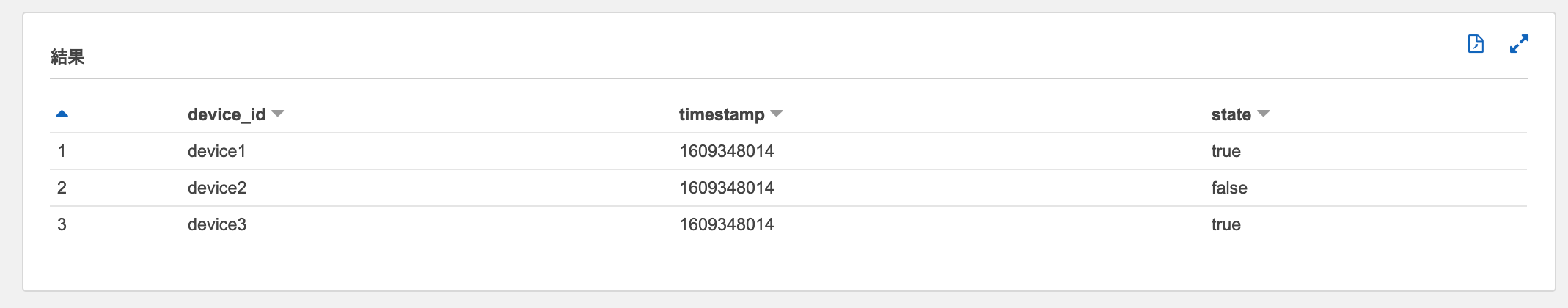Open the timestamp column dropdown arrow

(x=777, y=114)
